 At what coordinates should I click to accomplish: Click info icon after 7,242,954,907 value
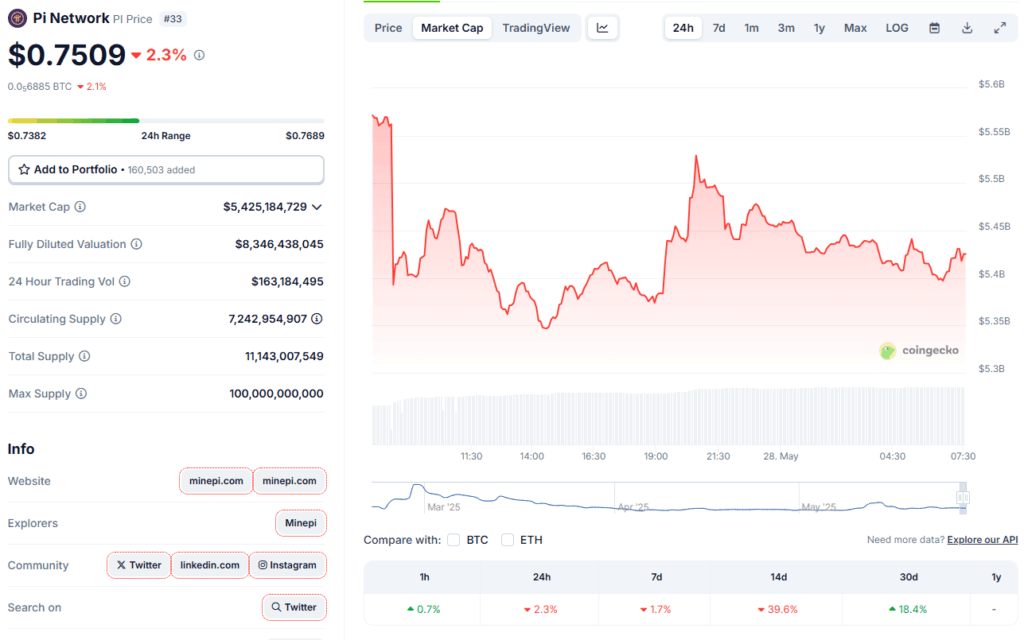[x=317, y=319]
